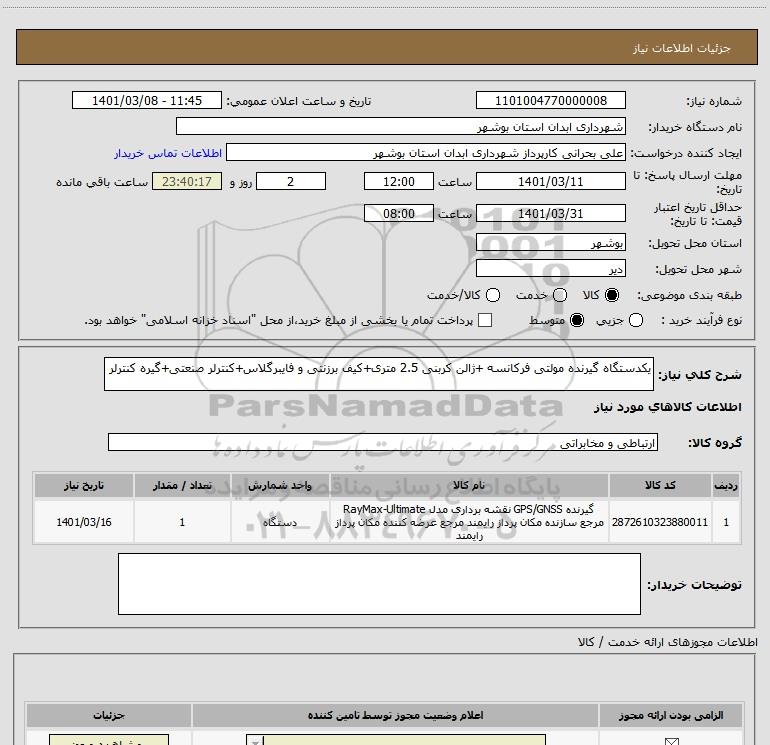
Task: Click remaining days field showing 2
Action: click(291, 181)
